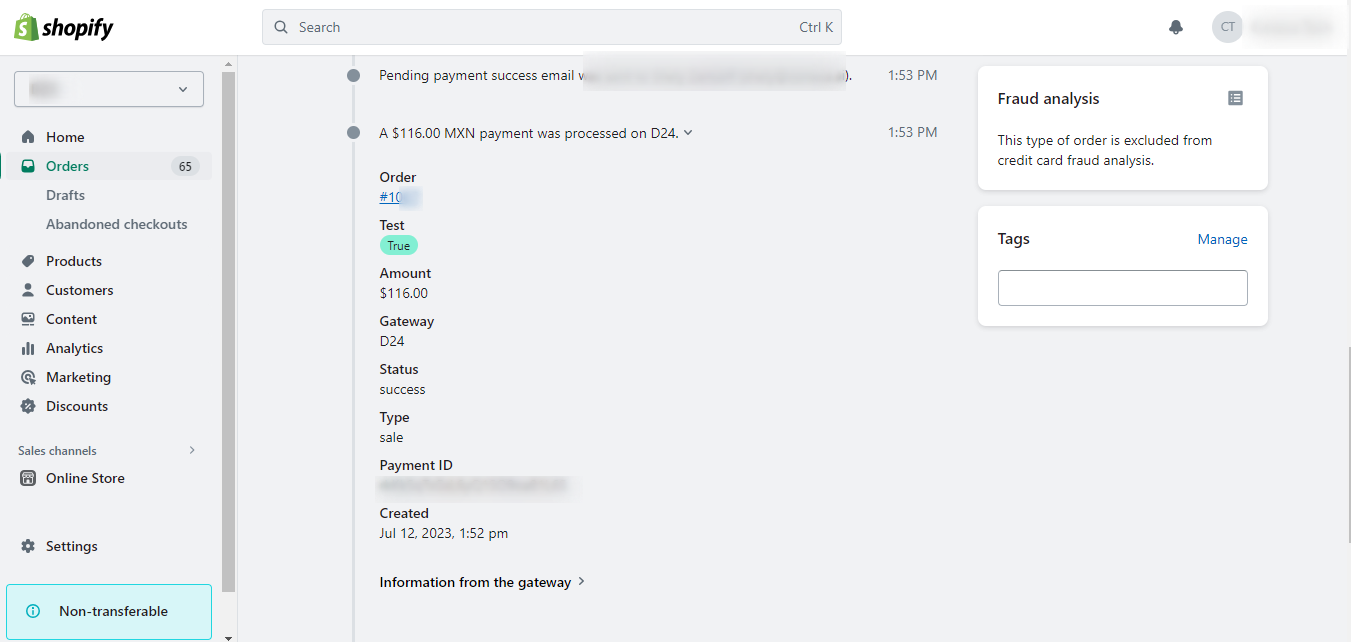Viewport: 1351px width, 642px height.
Task: Collapse the payment processed details chevron
Action: pos(688,133)
